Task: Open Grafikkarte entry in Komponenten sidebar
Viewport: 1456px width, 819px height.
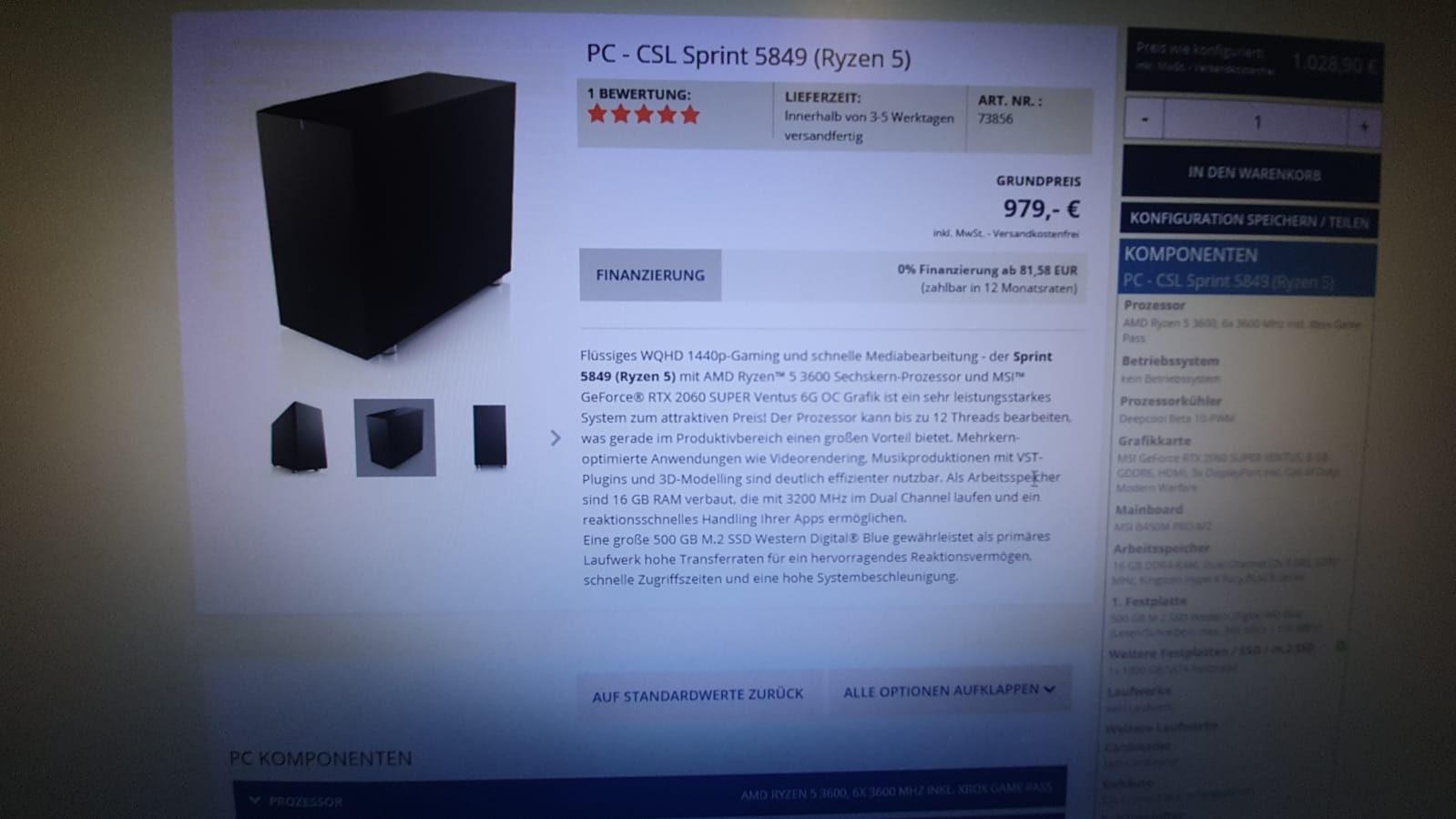Action: click(x=1154, y=441)
